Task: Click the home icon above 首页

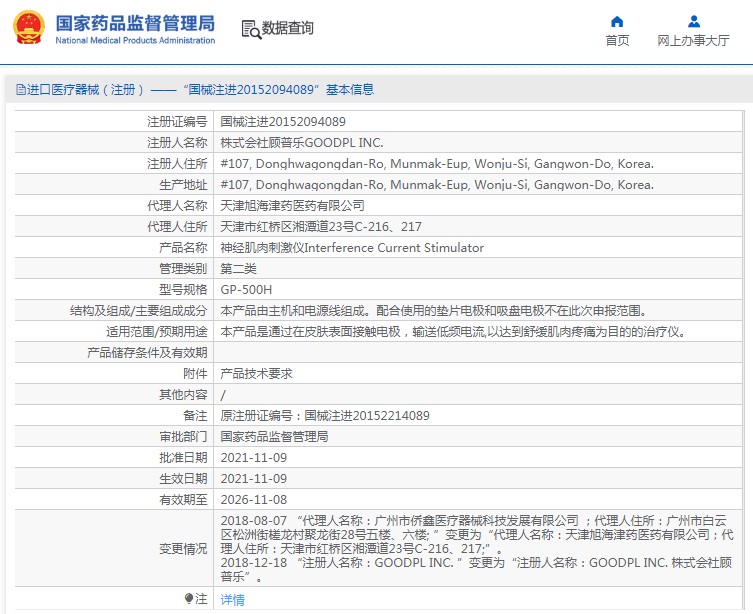Action: click(x=617, y=22)
